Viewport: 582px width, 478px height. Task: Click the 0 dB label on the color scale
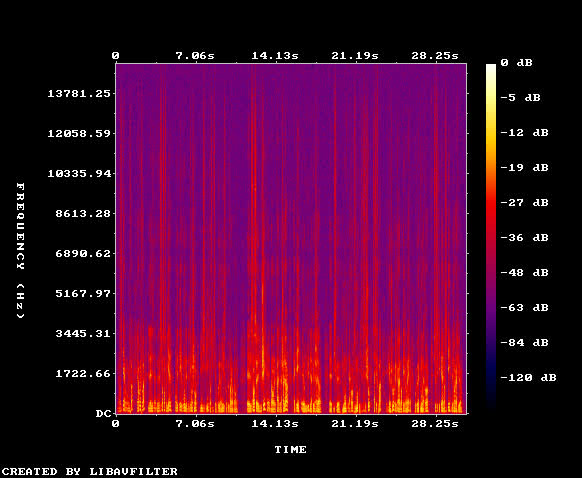click(516, 63)
